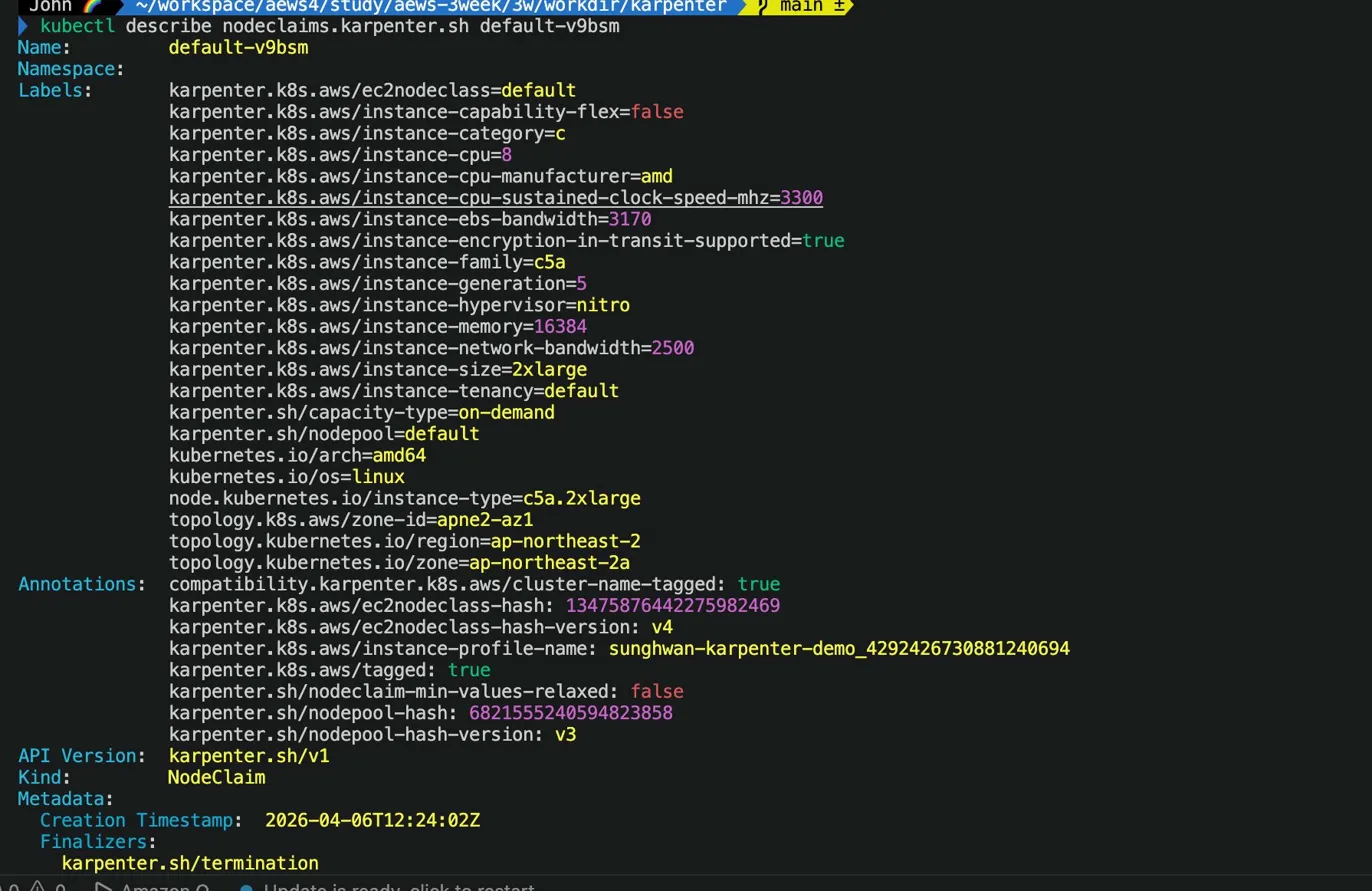Click the Finalizers: field label
Viewport: 1372px width, 891px height.
[x=98, y=842]
